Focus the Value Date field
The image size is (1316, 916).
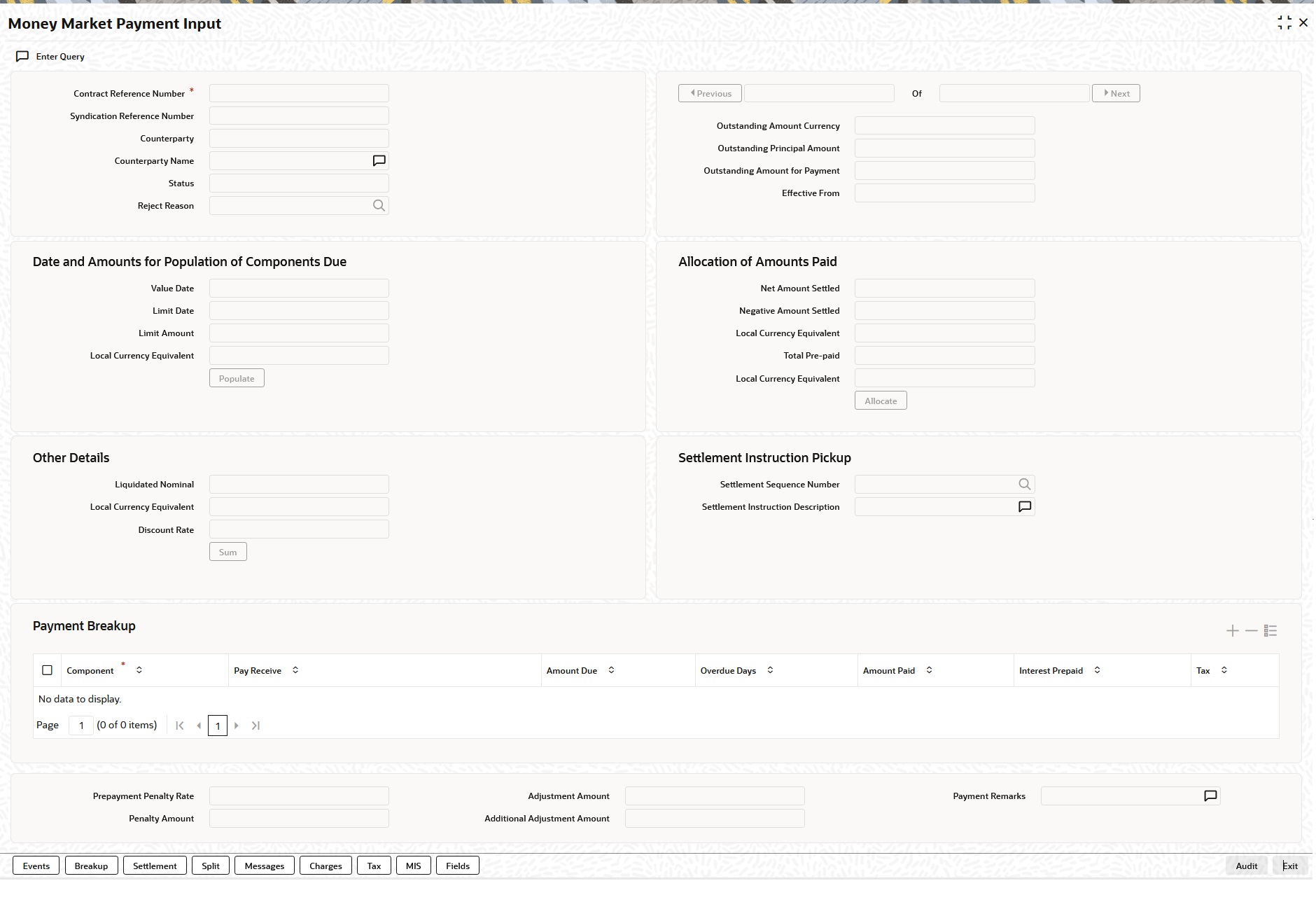299,289
